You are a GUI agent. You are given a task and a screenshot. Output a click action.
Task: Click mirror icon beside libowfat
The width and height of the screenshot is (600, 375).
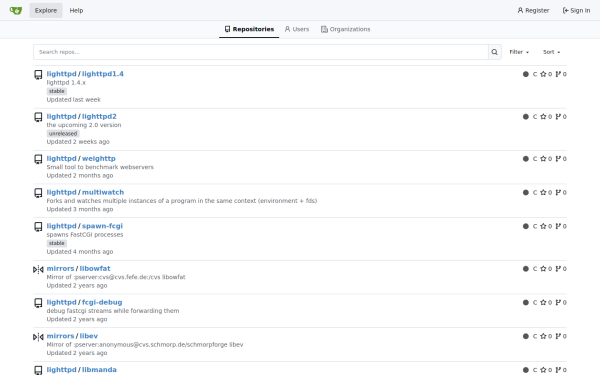pyautogui.click(x=38, y=269)
